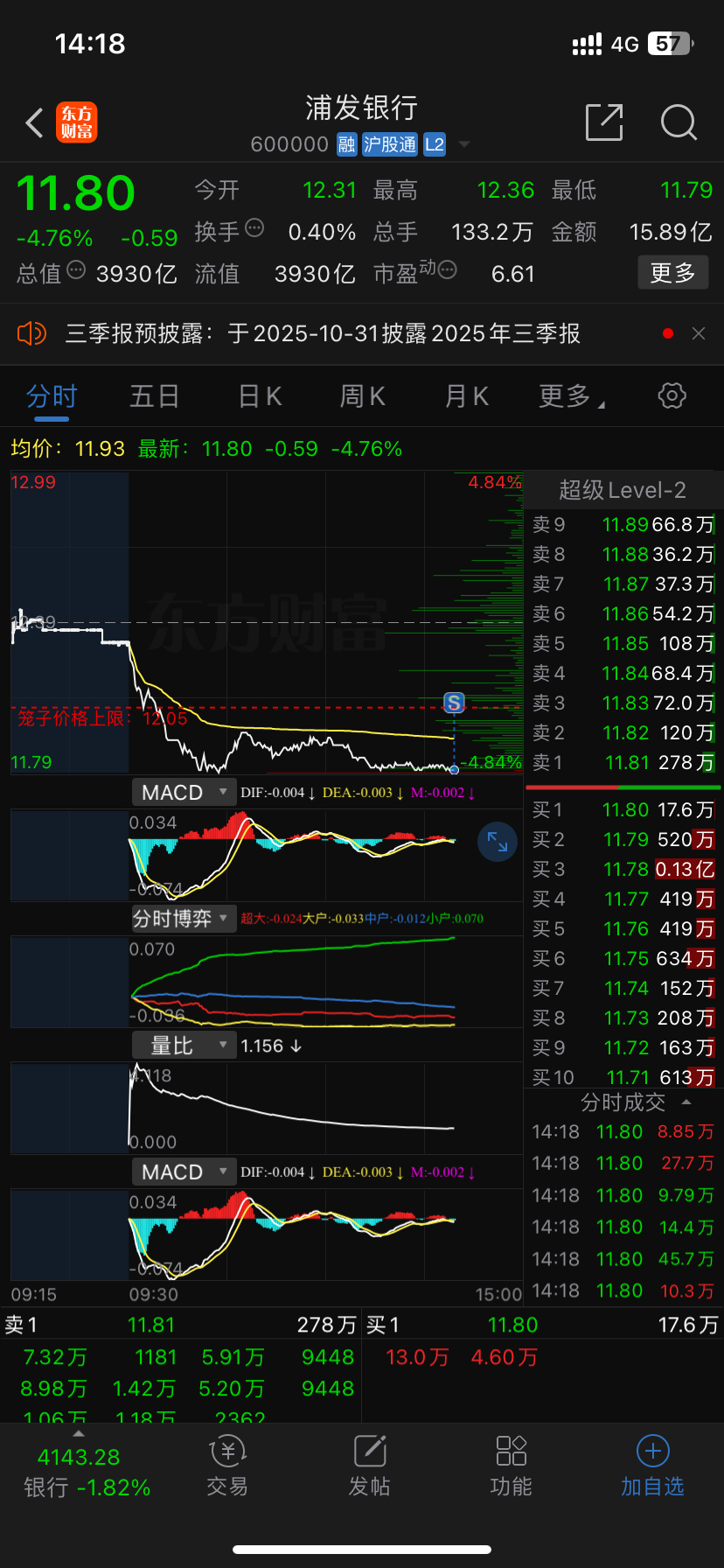The width and height of the screenshot is (724, 1568).
Task: Tap the 4G signal indicator
Action: (625, 44)
